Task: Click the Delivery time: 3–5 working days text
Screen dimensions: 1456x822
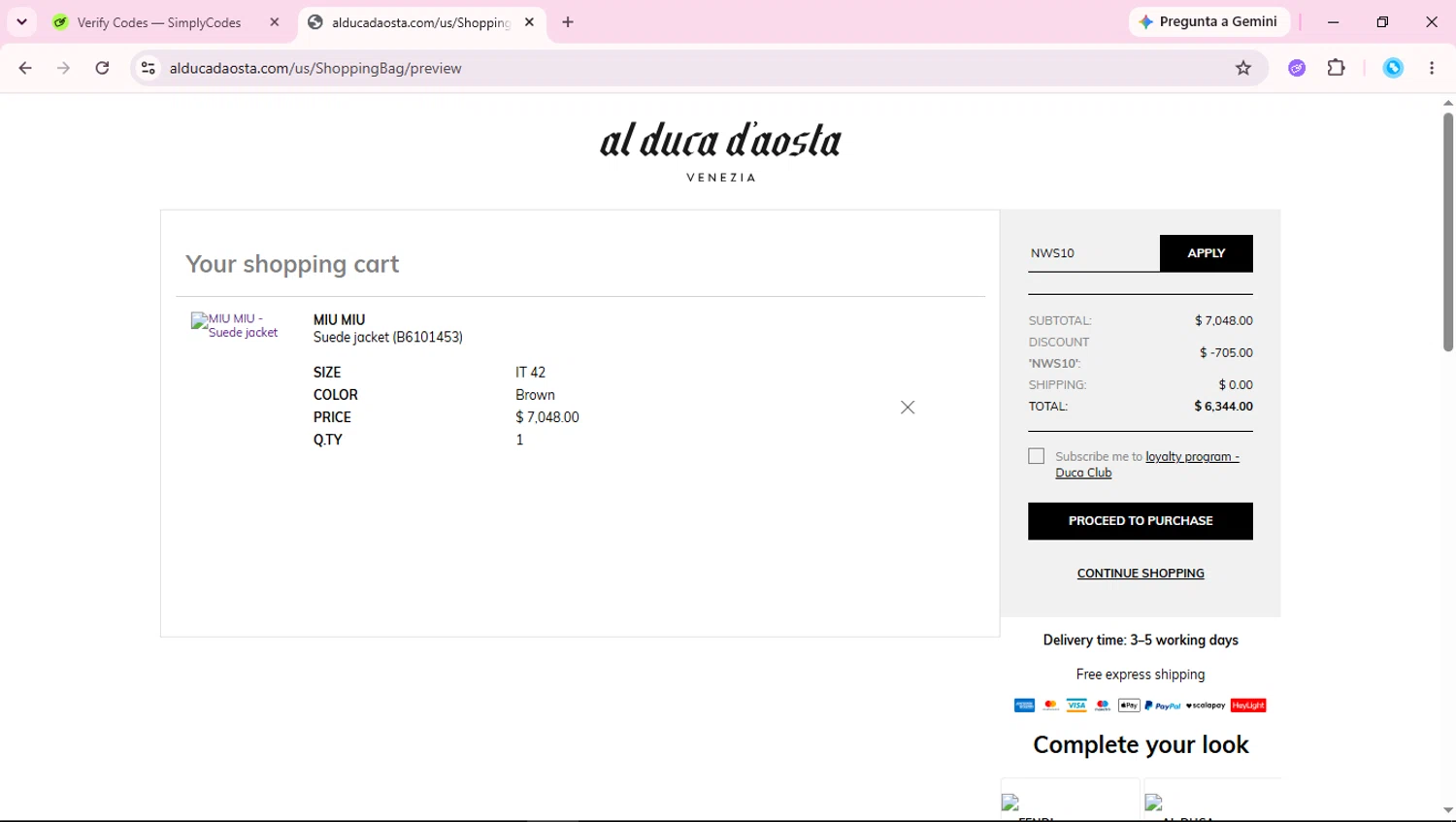Action: pos(1141,641)
